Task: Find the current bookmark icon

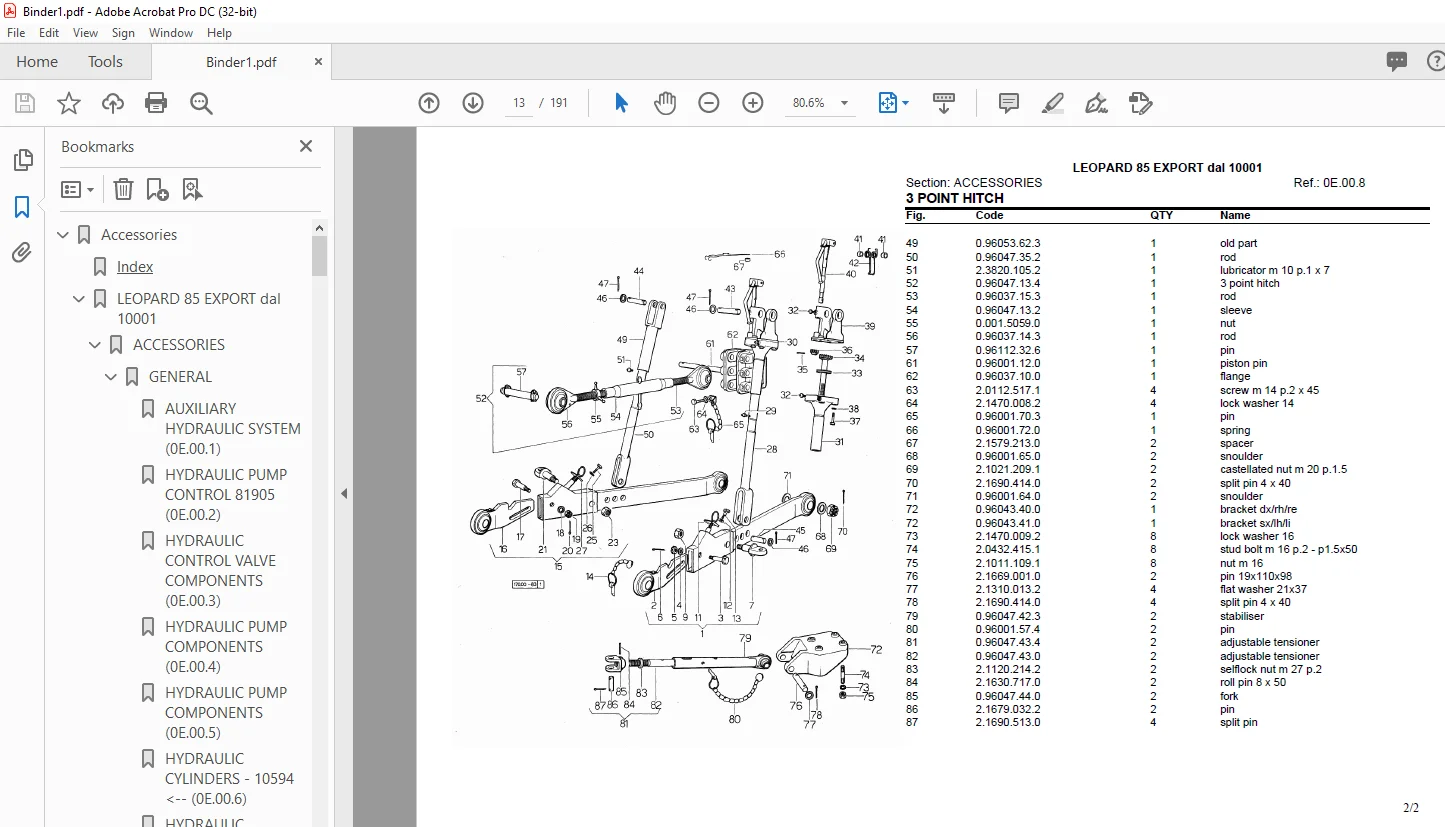Action: (192, 189)
